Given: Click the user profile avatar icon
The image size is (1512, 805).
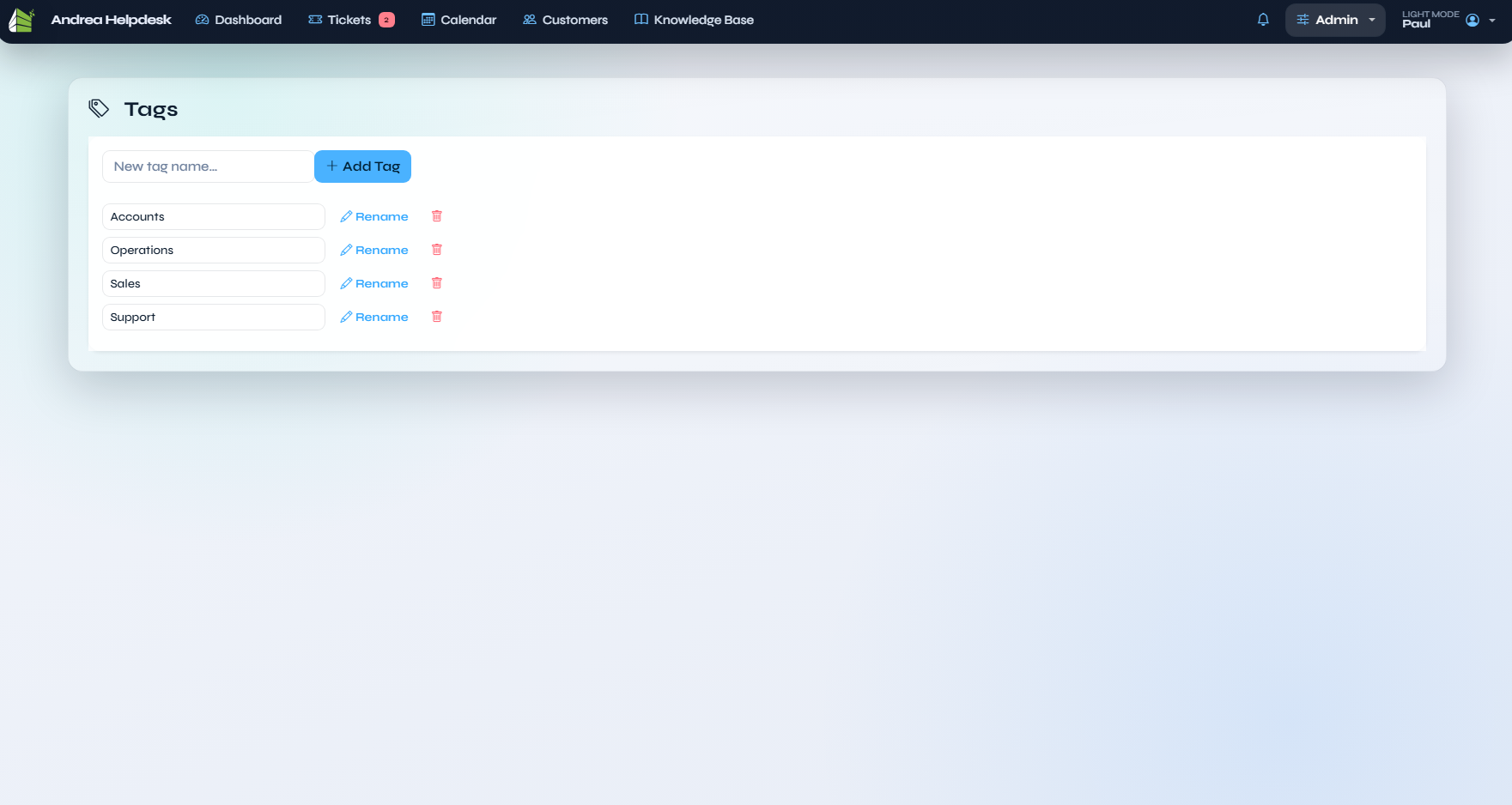Looking at the screenshot, I should point(1473,20).
